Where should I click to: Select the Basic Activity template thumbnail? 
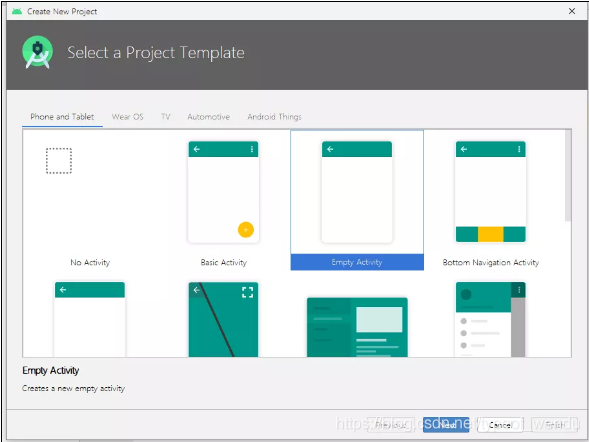click(224, 192)
